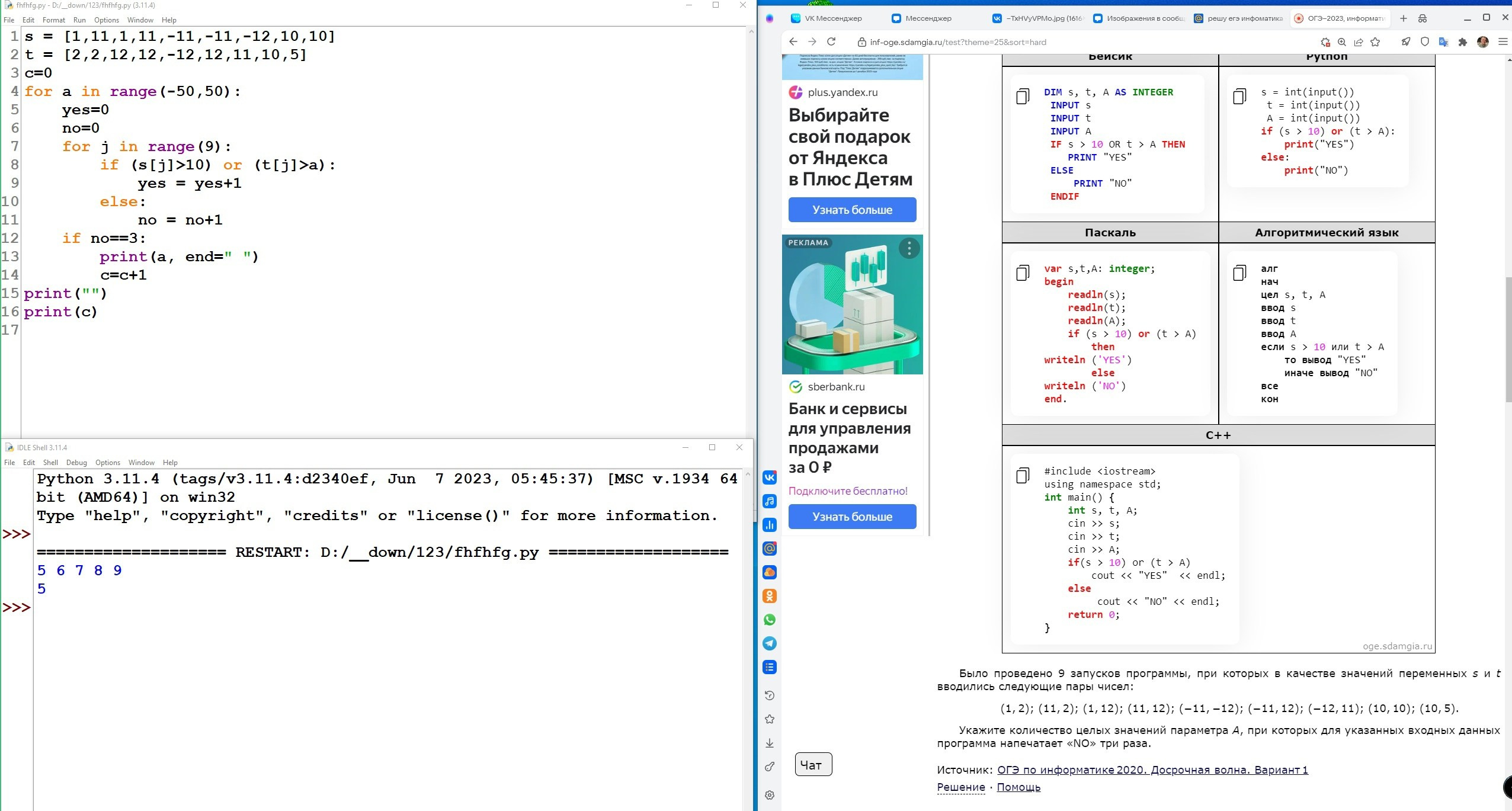Viewport: 1512px width, 811px height.
Task: Copy the C++ code snippet
Action: (x=1023, y=476)
